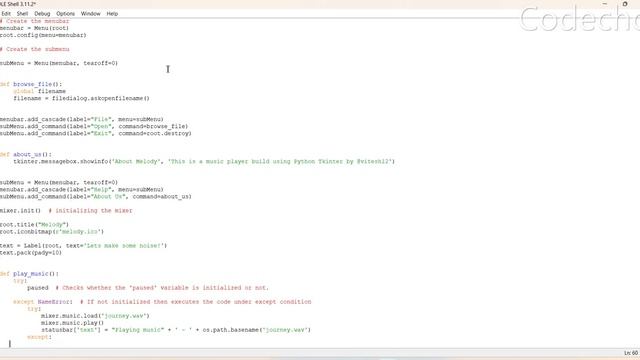Click the add_command label="Open" line
Viewport: 640px width, 360px height.
tap(94, 127)
